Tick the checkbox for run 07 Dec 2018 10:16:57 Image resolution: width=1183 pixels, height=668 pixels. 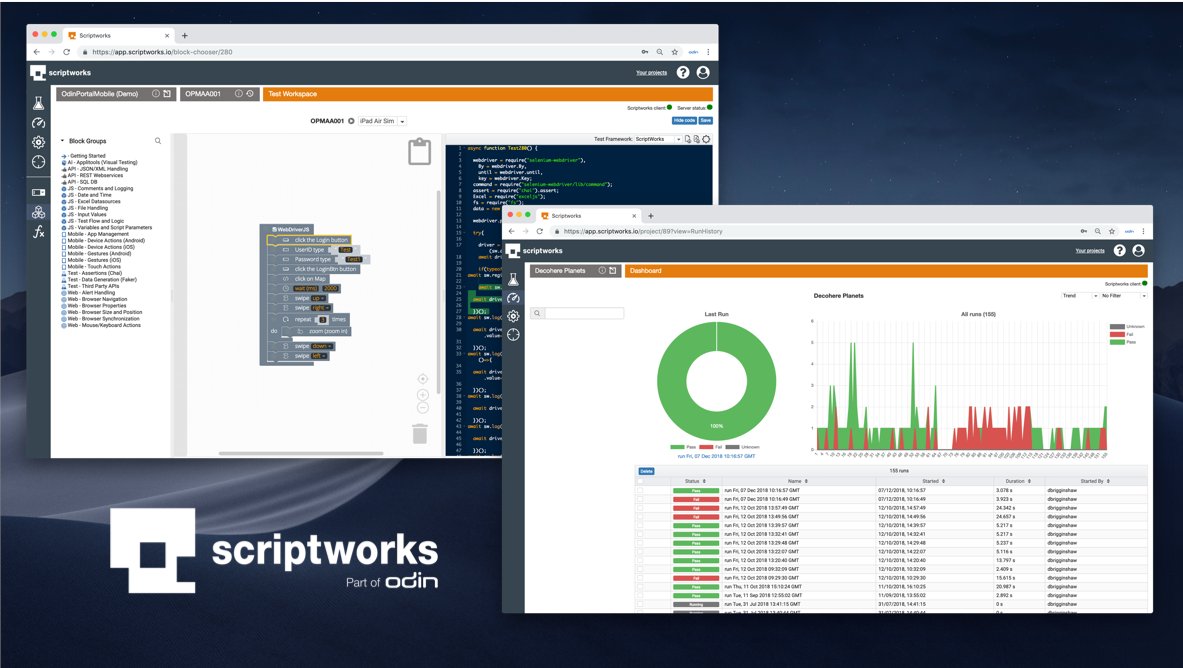click(x=641, y=491)
